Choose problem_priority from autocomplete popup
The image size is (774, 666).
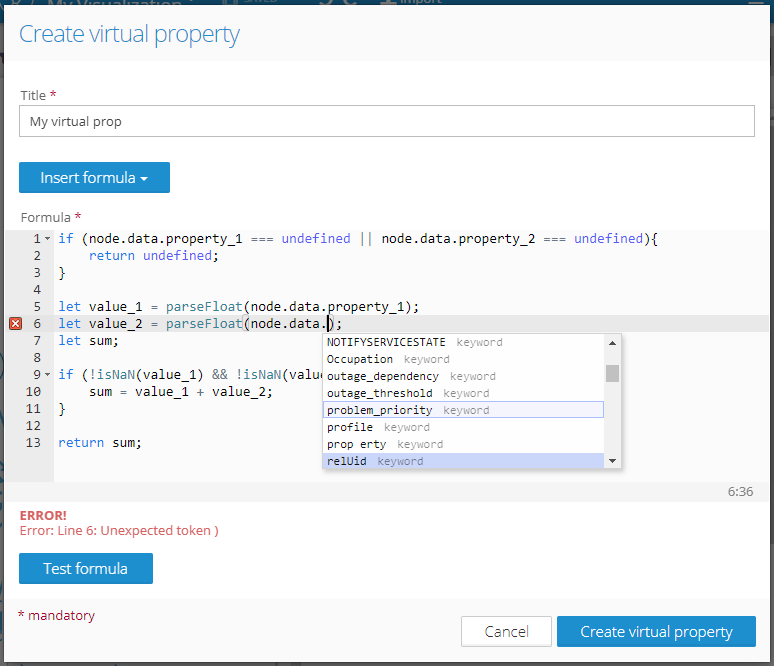point(380,410)
